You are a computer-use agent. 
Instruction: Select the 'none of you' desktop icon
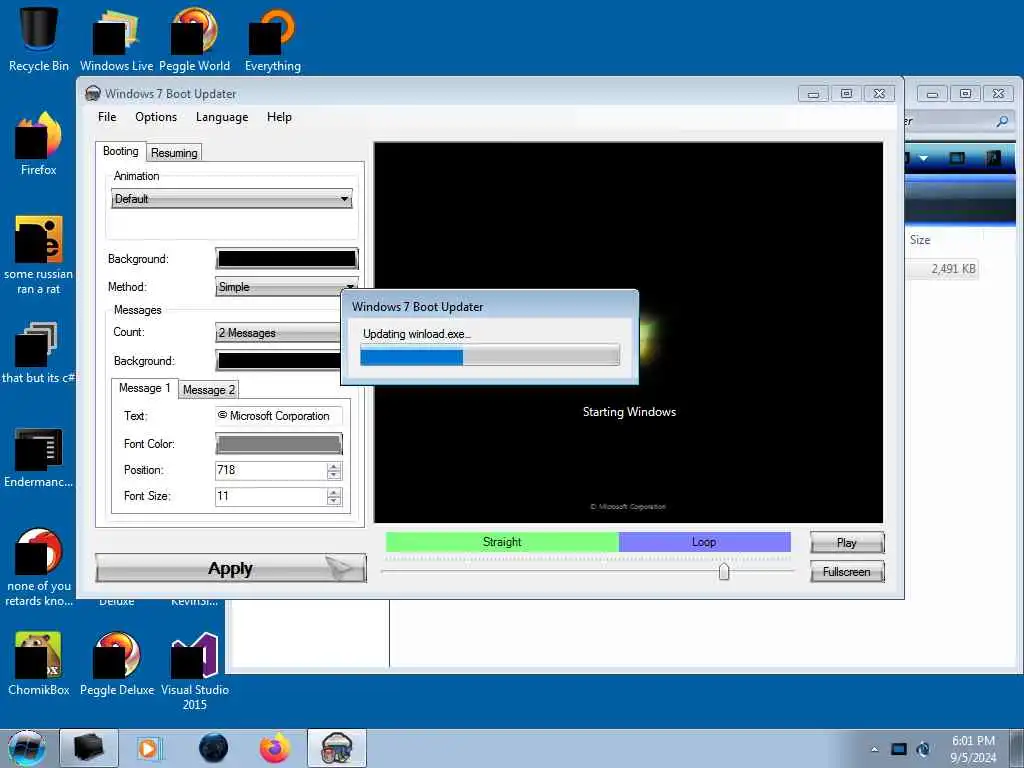click(x=39, y=567)
